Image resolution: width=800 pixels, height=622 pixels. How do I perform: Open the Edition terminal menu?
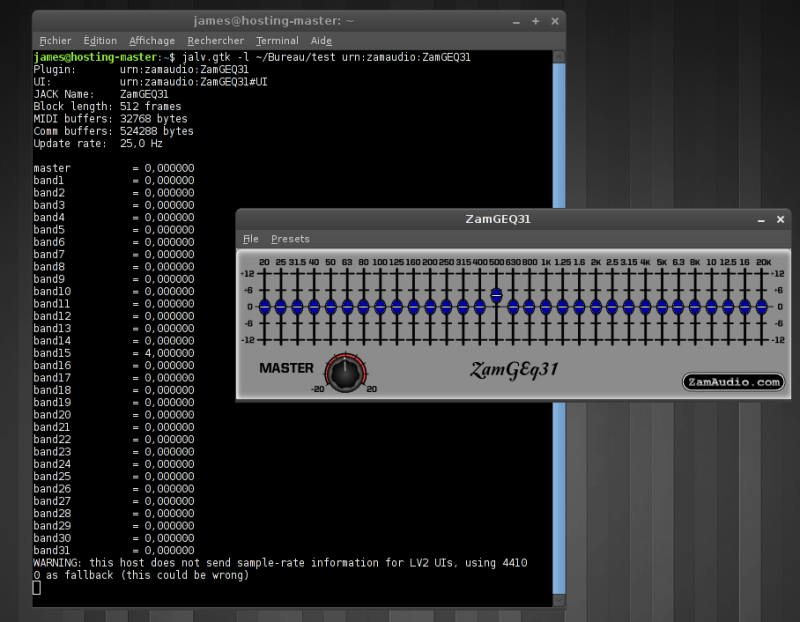tap(100, 41)
